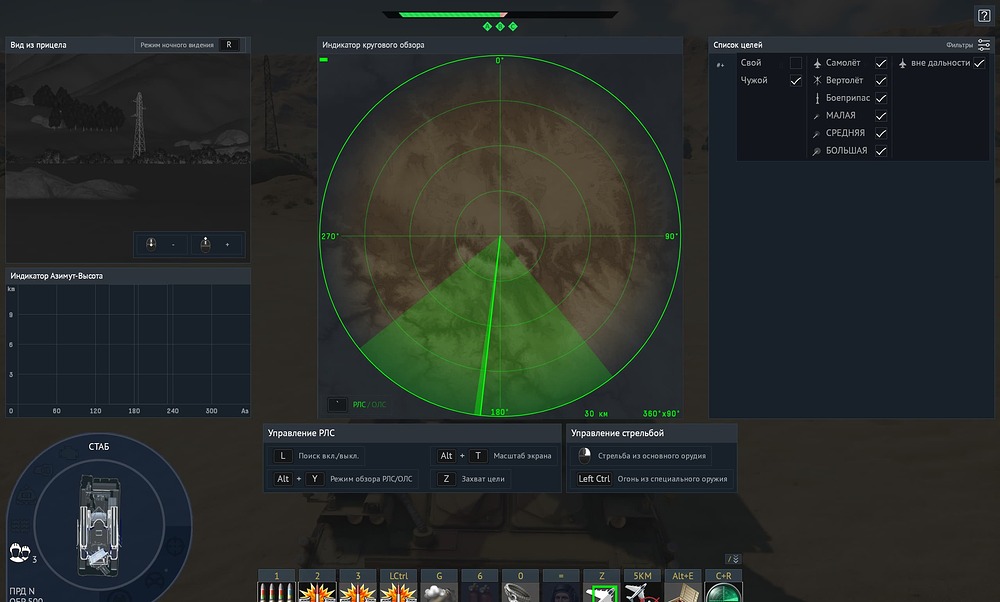Open the help question mark icon

(984, 16)
